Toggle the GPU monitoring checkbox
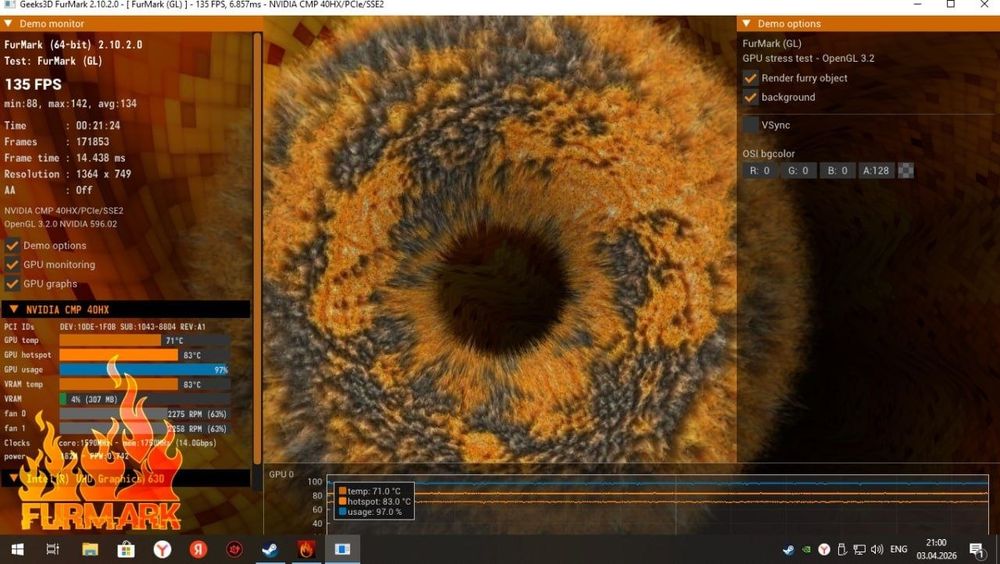The height and width of the screenshot is (564, 1000). click(x=11, y=264)
